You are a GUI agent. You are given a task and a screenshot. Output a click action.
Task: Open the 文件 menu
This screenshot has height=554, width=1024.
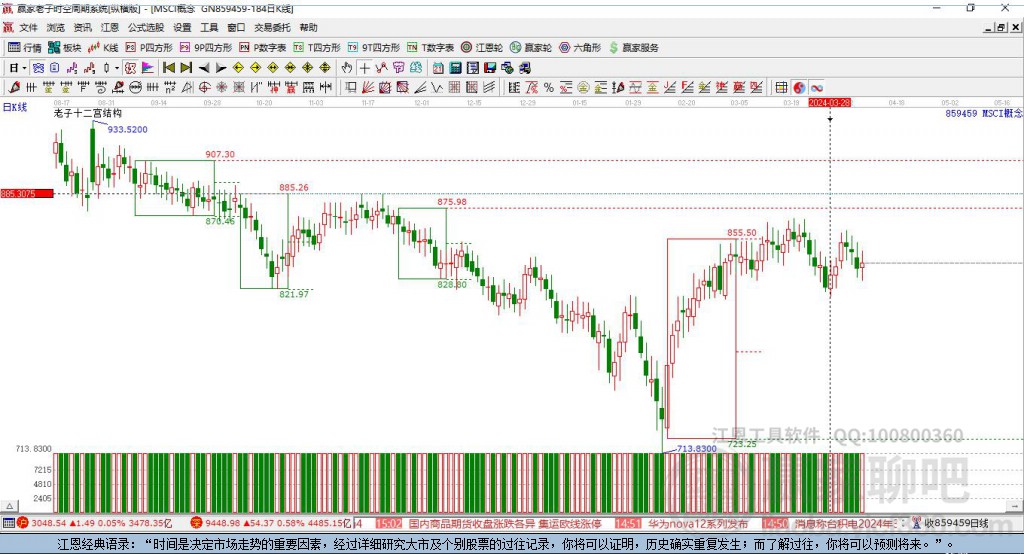29,27
